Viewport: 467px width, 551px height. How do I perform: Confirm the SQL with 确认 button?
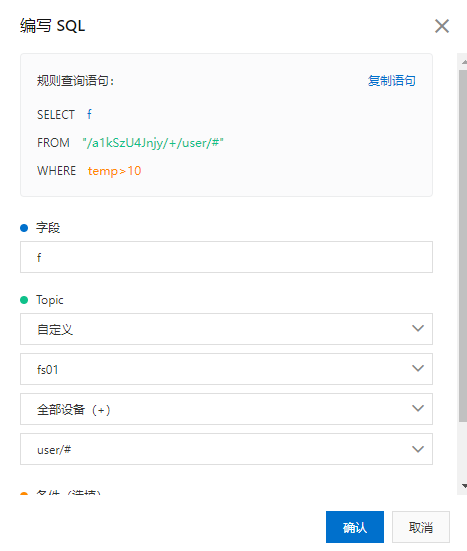(355, 527)
